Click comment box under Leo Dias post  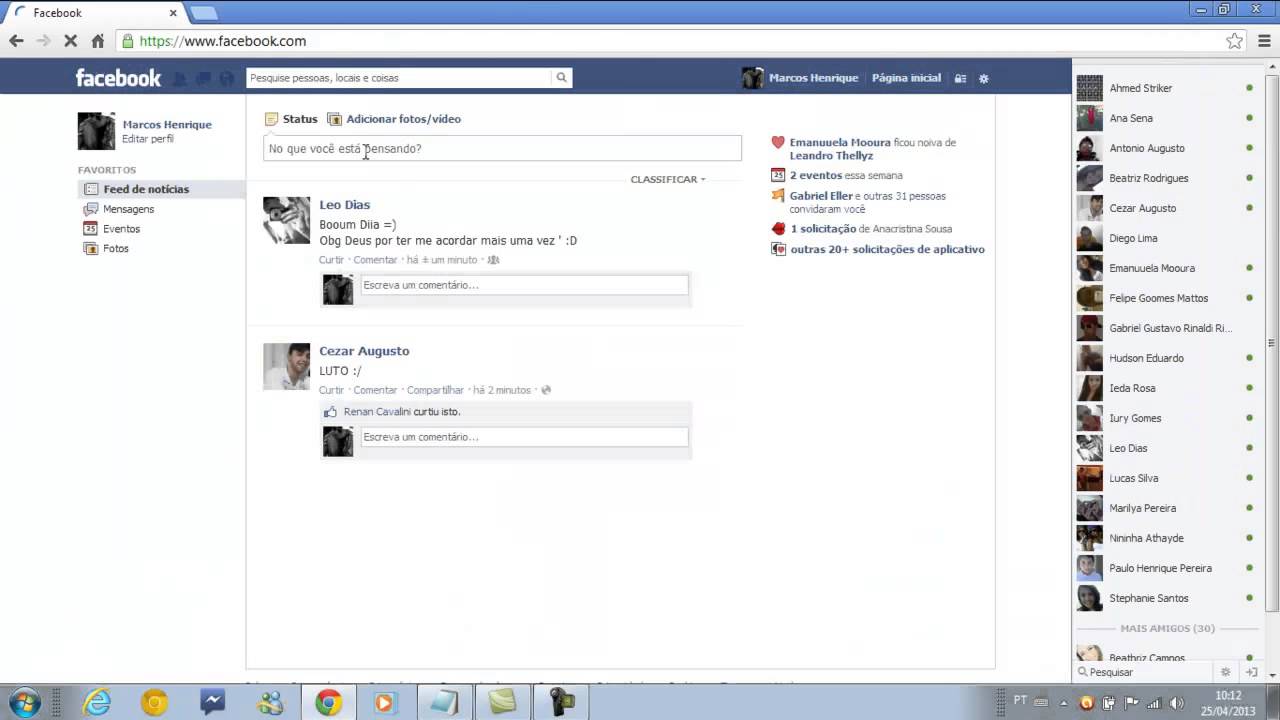(x=524, y=285)
